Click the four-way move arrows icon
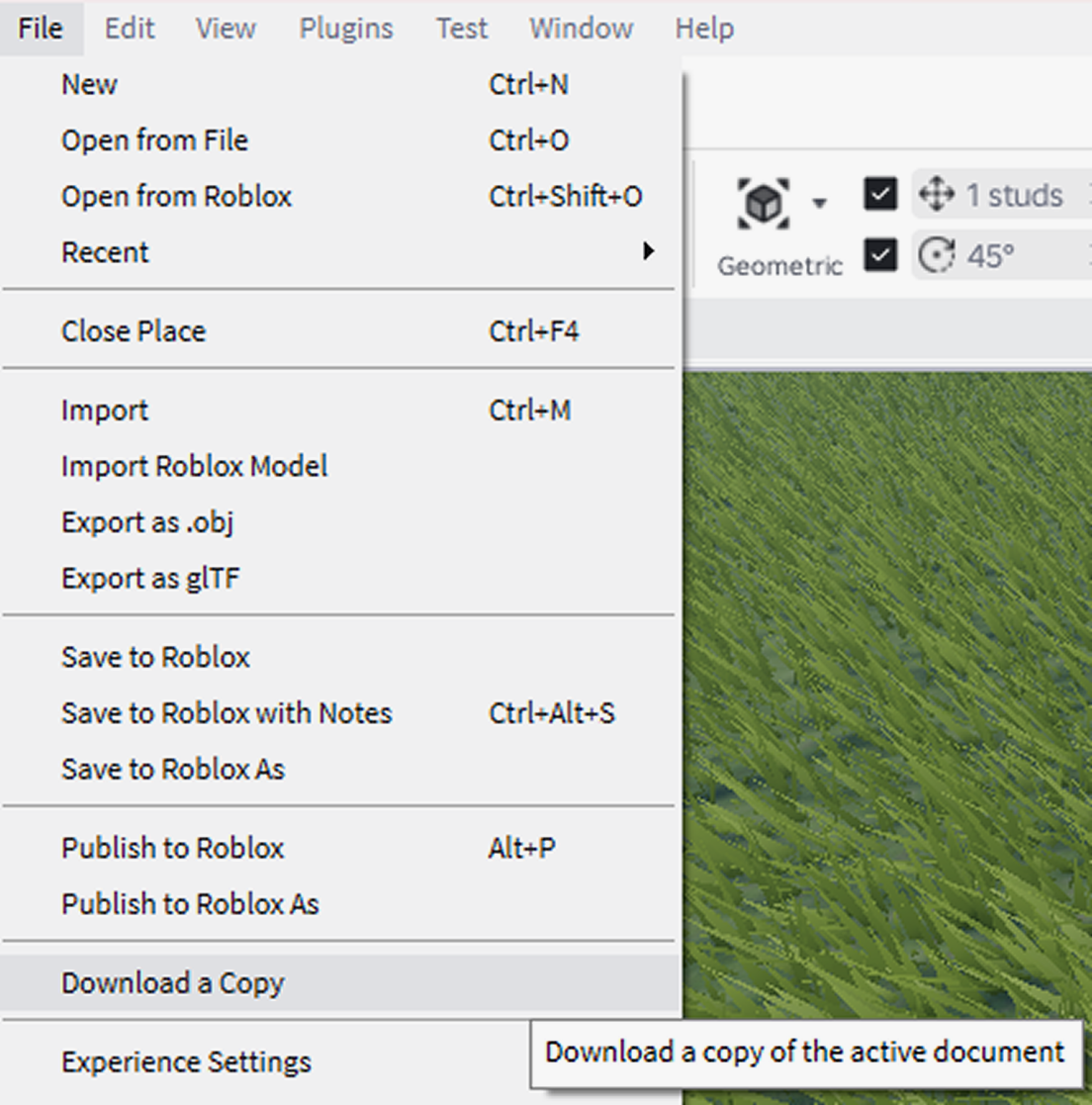Viewport: 1092px width, 1105px height. tap(937, 194)
